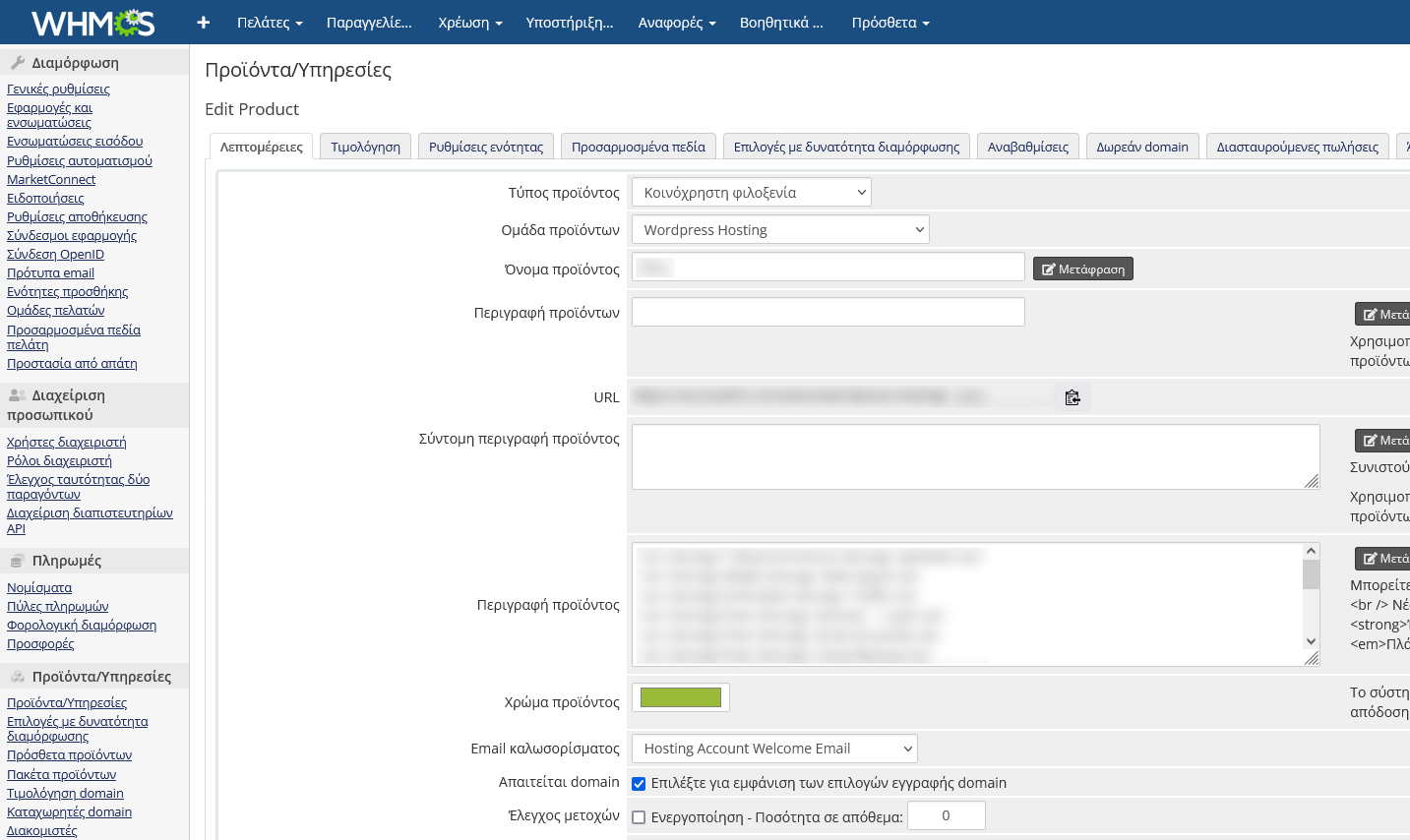Click the WHMCS logo
Image resolution: width=1410 pixels, height=840 pixels.
click(93, 22)
